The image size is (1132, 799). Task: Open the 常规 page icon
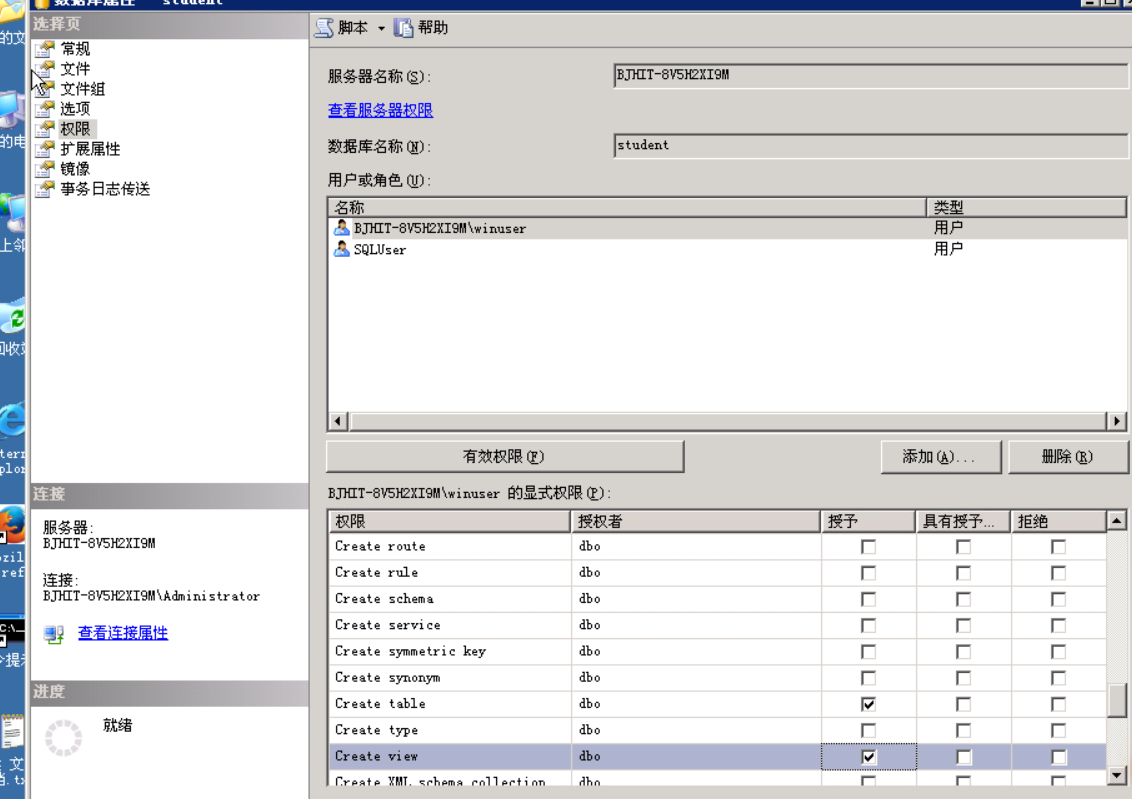pyautogui.click(x=45, y=49)
